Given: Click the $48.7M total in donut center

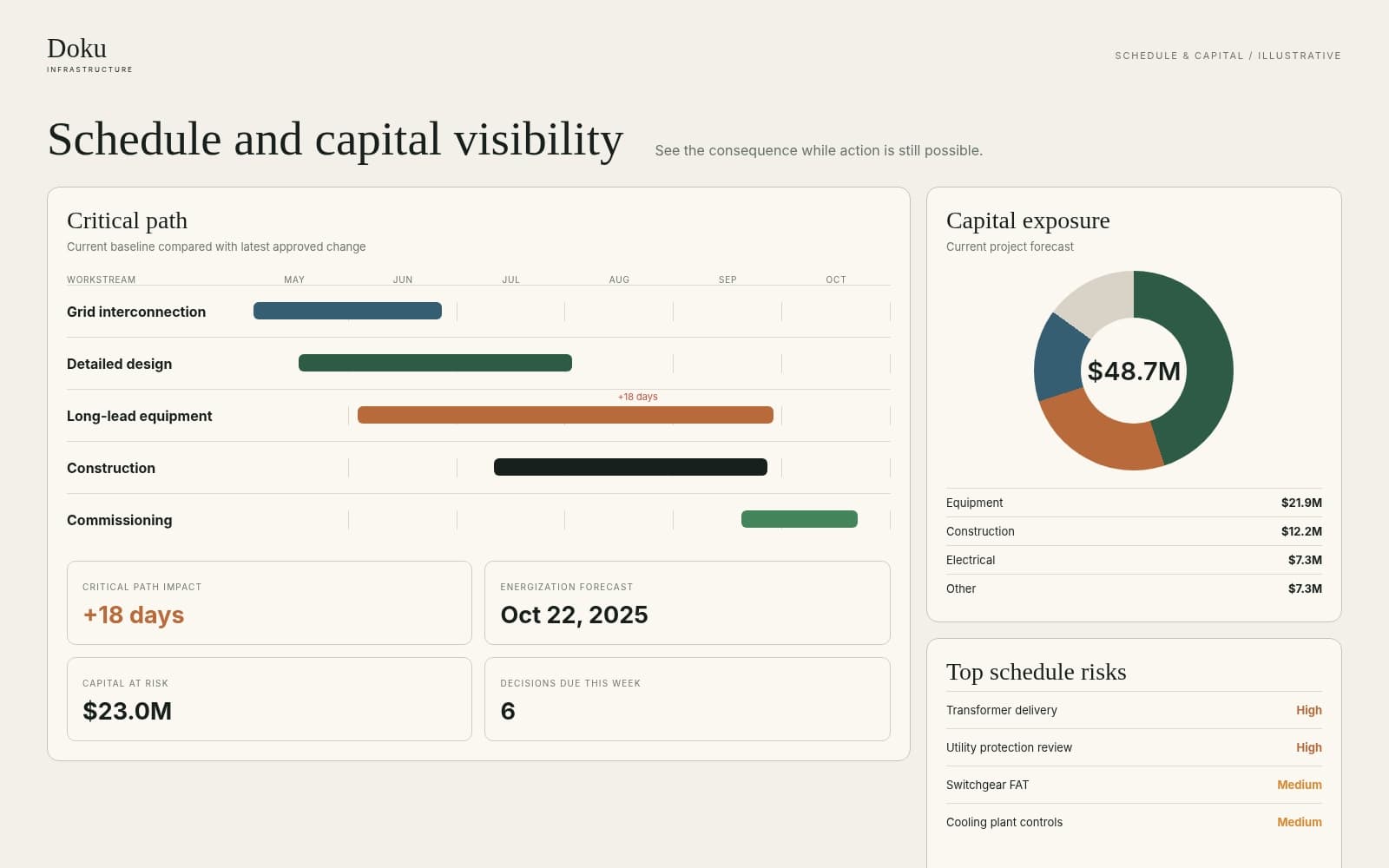Looking at the screenshot, I should click(x=1134, y=371).
